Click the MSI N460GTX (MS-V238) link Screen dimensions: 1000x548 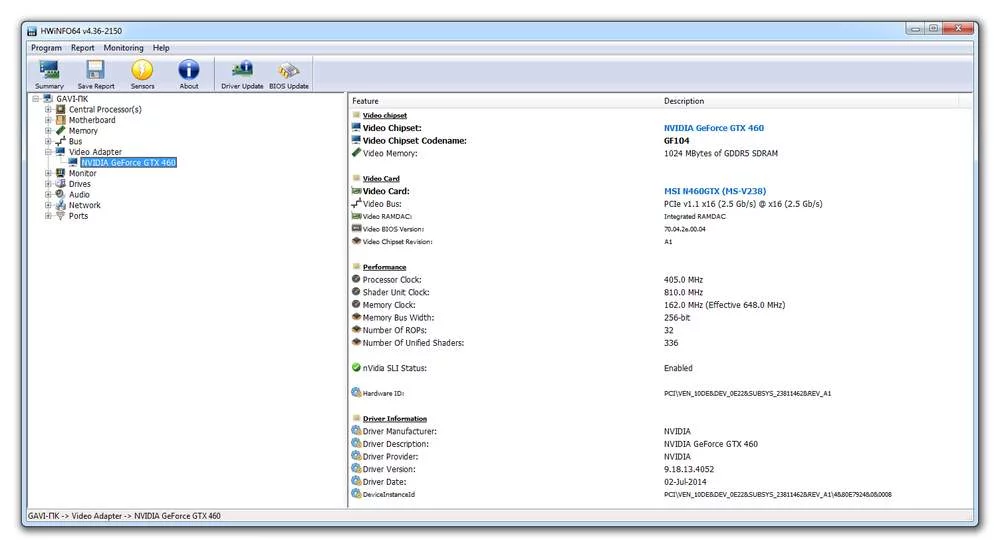point(715,191)
